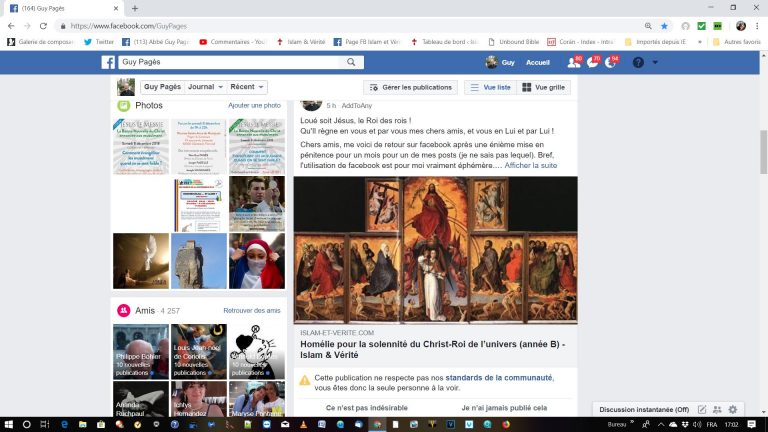Open a new browser tab
Viewport: 768px width, 432px height.
[x=135, y=8]
